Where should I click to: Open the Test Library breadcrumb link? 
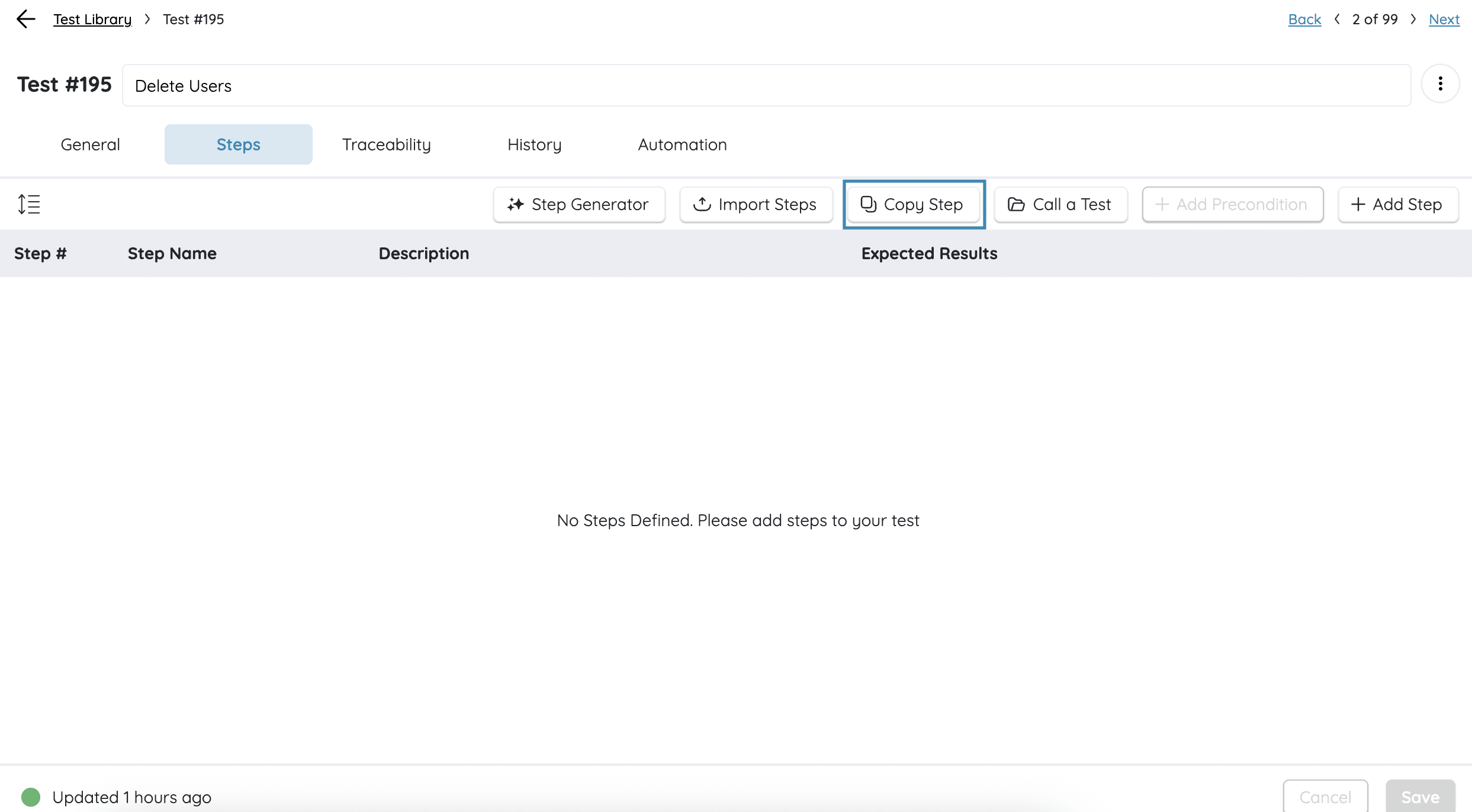92,19
